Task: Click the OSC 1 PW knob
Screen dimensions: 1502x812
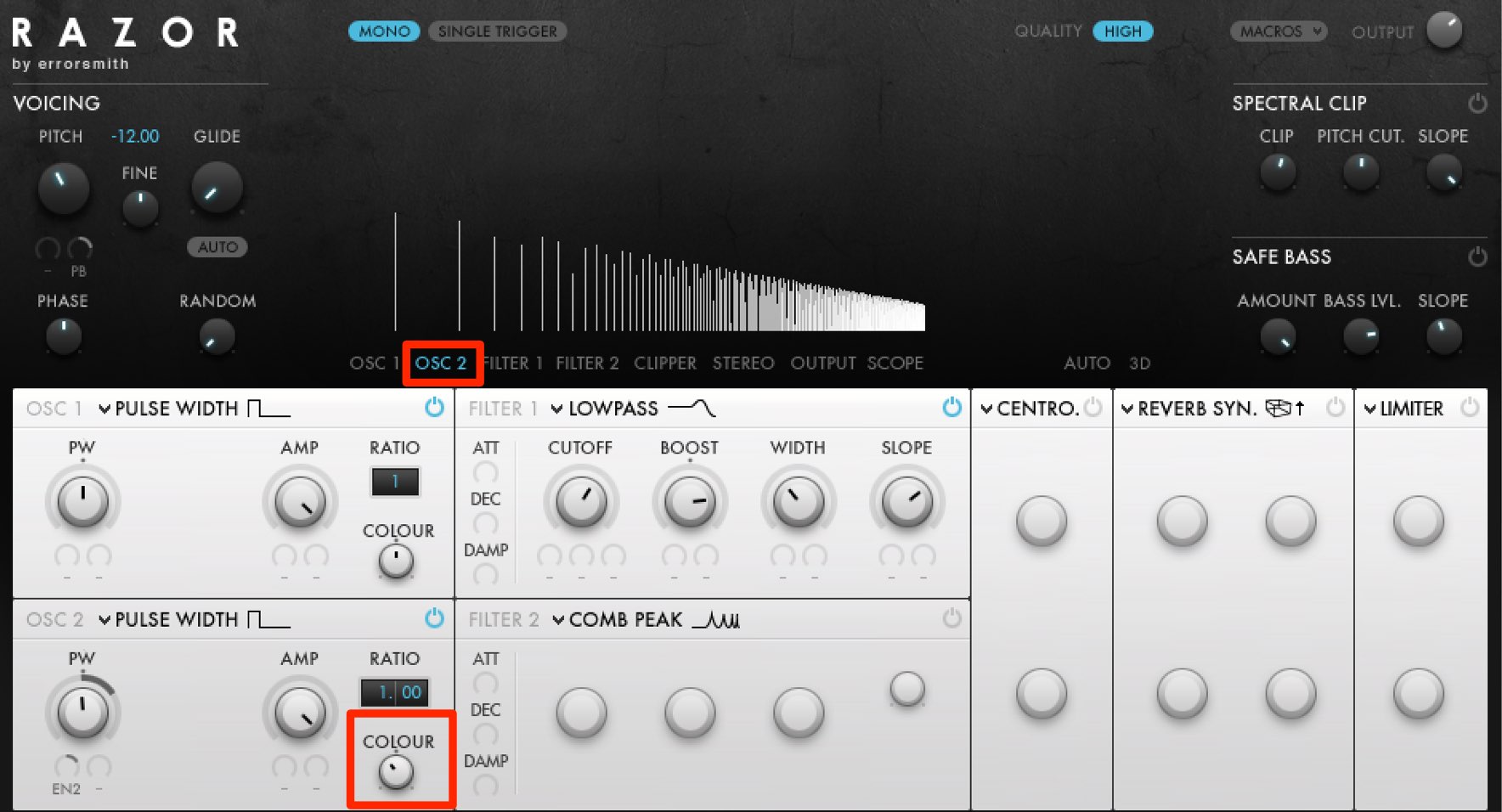Action: (x=82, y=501)
